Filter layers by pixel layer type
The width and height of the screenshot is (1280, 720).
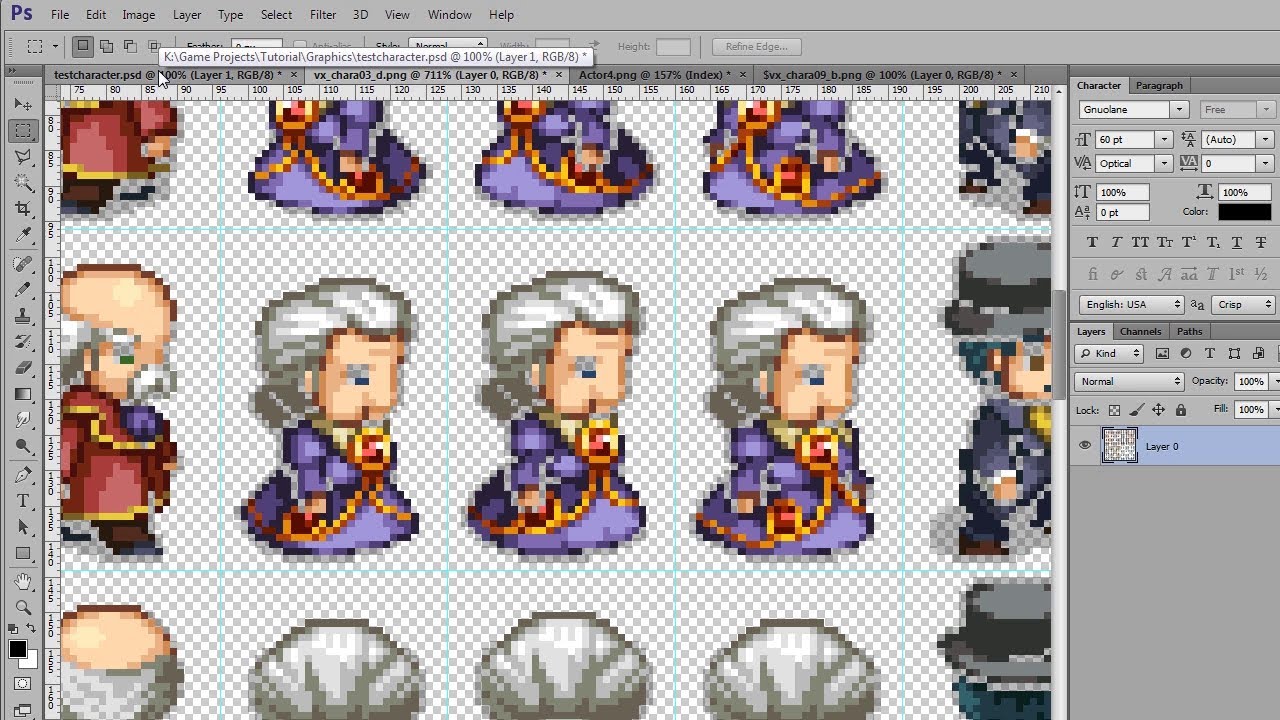(x=1162, y=353)
